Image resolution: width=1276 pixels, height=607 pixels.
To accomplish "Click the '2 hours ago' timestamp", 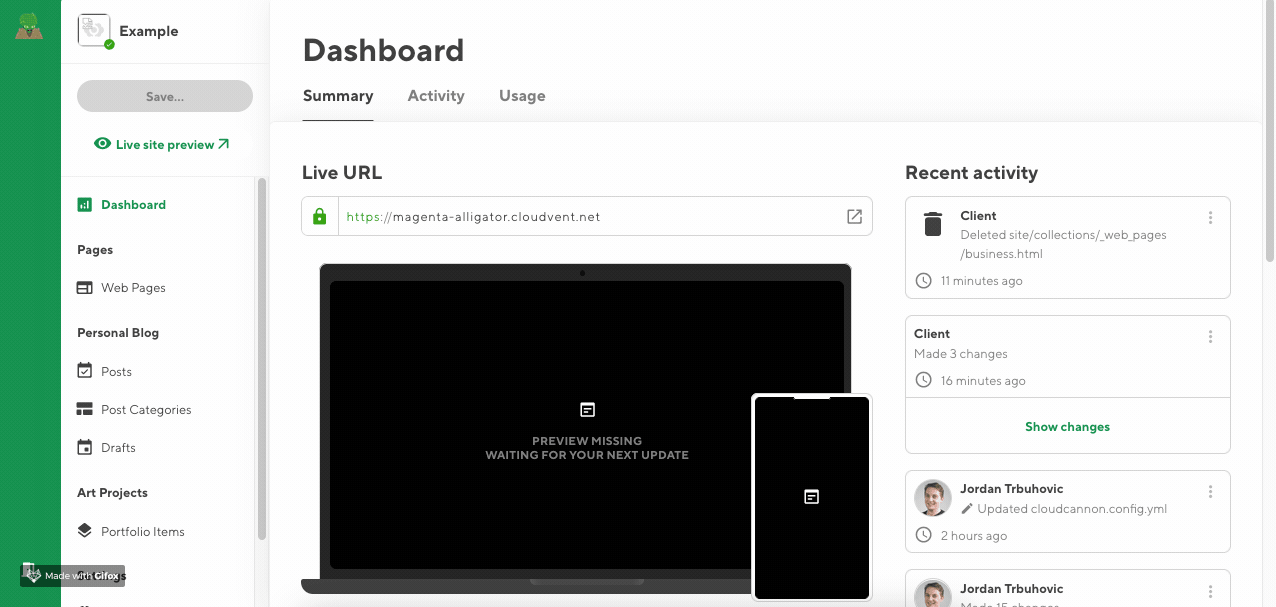I will (x=974, y=536).
